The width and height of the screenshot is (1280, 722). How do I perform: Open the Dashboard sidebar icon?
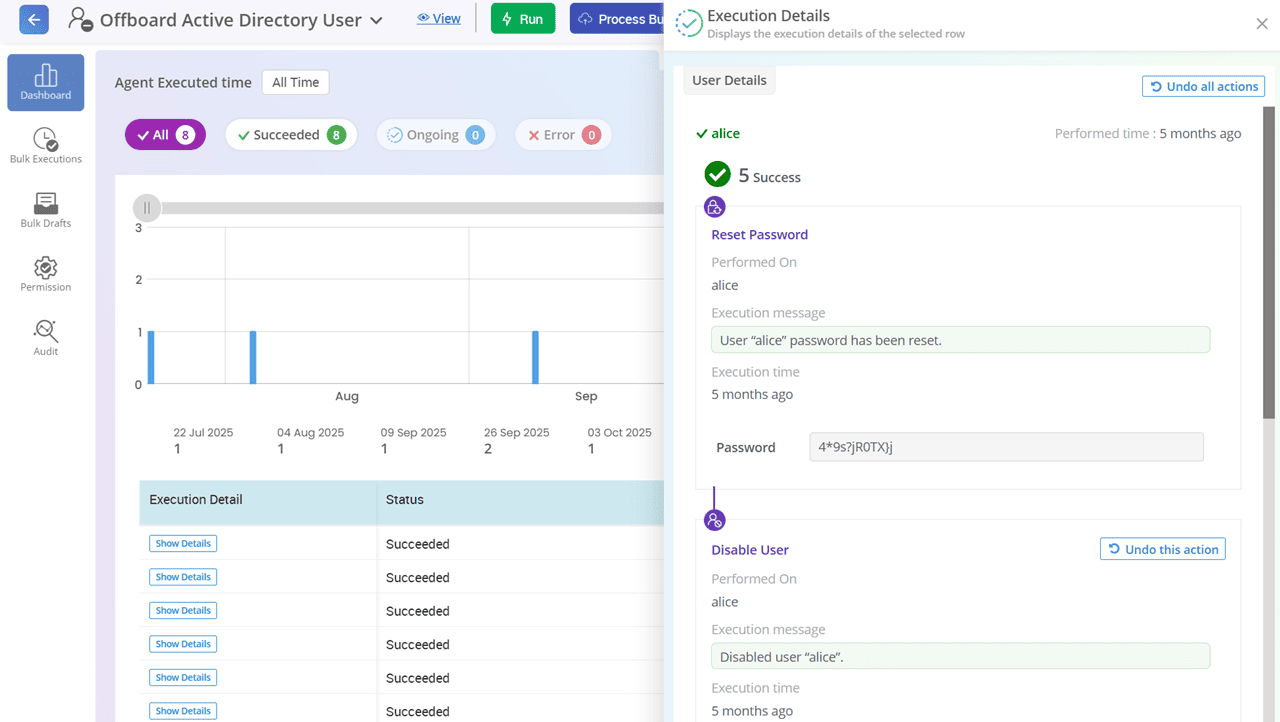point(46,82)
